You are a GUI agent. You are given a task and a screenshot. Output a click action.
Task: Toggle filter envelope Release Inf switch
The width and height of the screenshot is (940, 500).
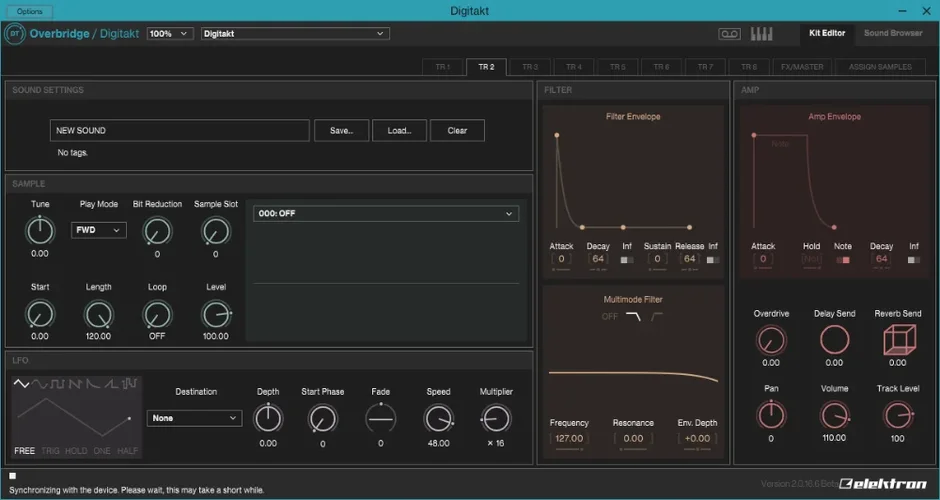pos(713,260)
